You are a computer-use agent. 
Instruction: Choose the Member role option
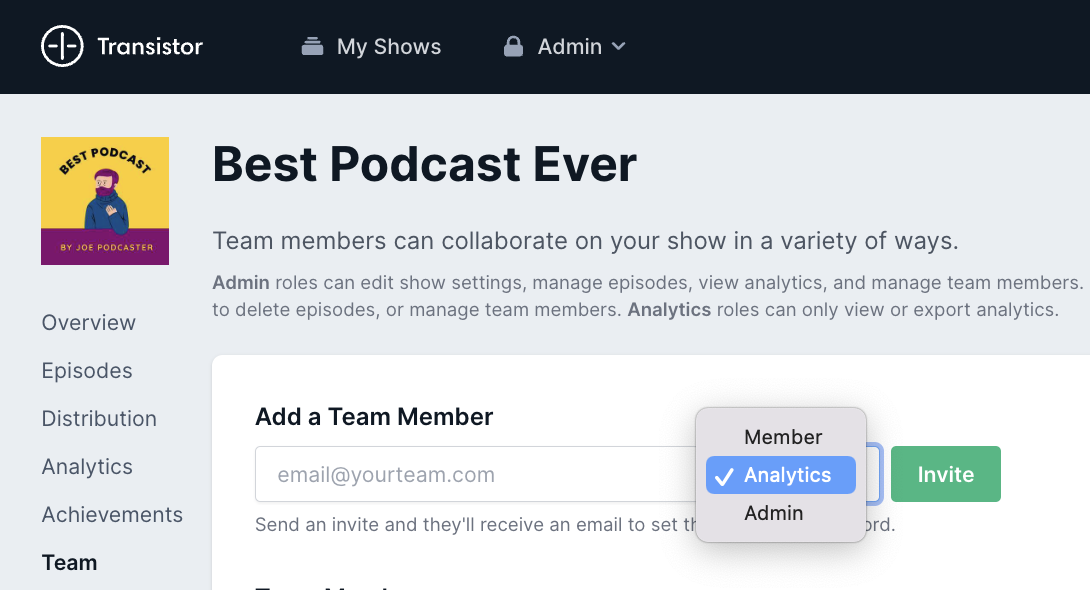coord(782,437)
